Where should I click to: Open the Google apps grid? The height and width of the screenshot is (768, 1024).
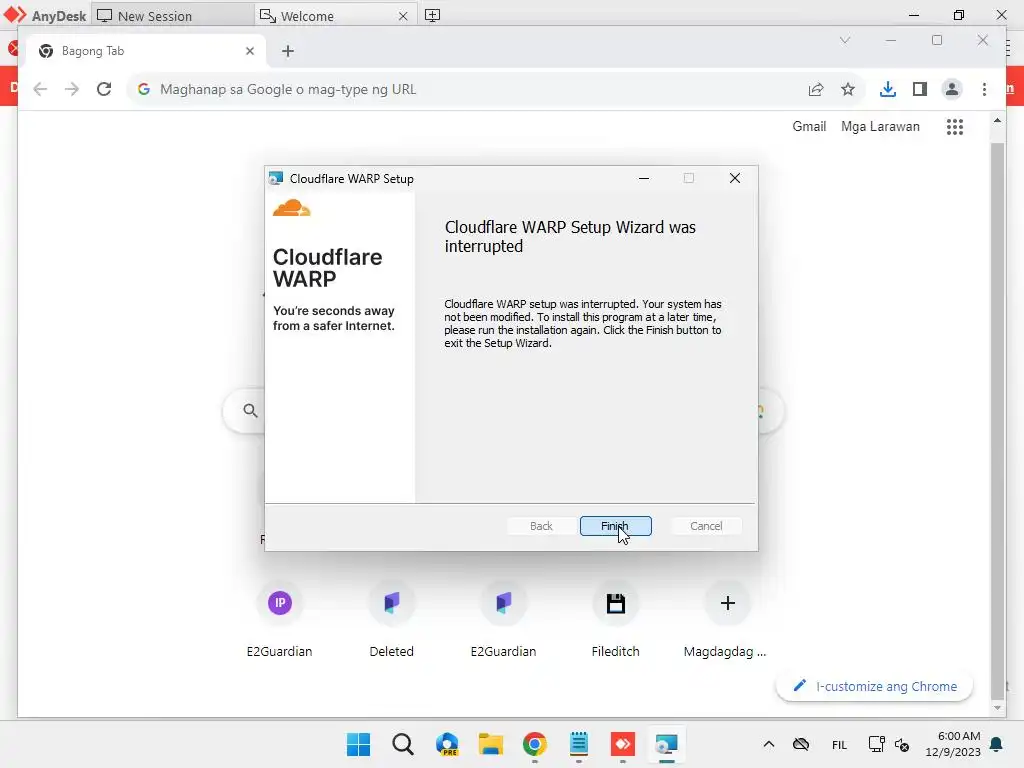955,127
